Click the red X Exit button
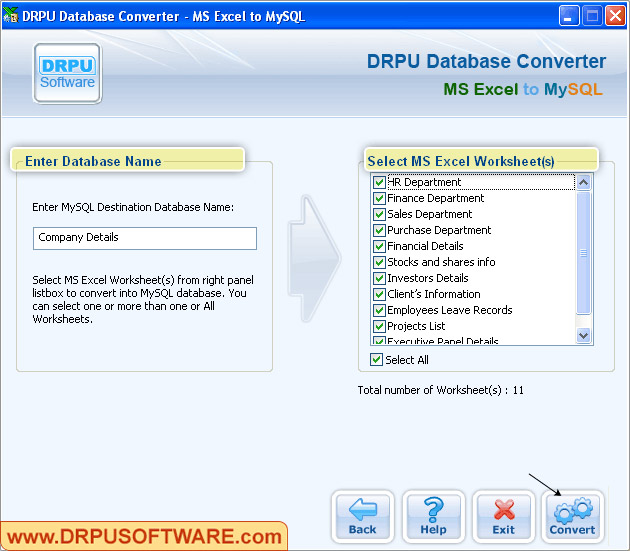The height and width of the screenshot is (551, 630). coord(503,516)
